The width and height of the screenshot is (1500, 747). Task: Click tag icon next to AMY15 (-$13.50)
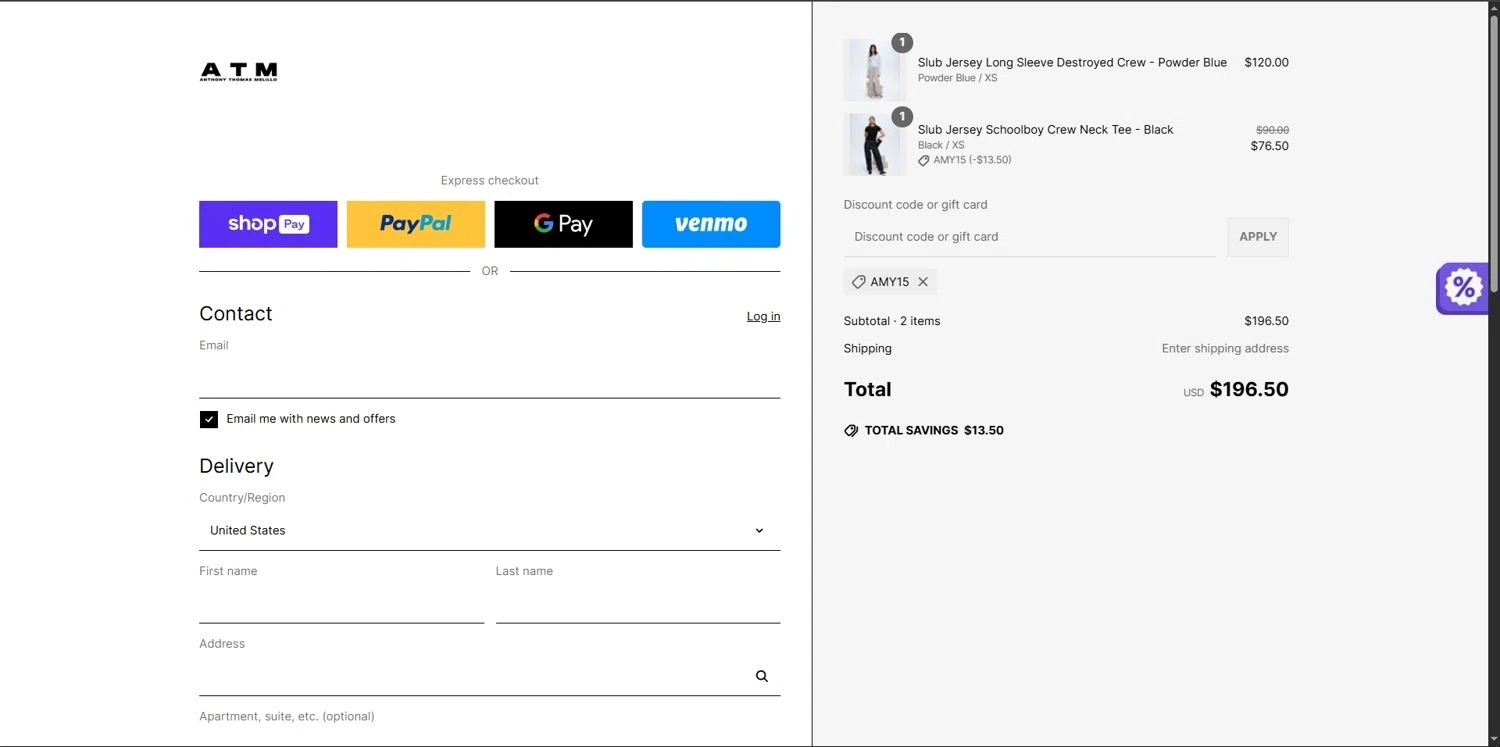924,160
